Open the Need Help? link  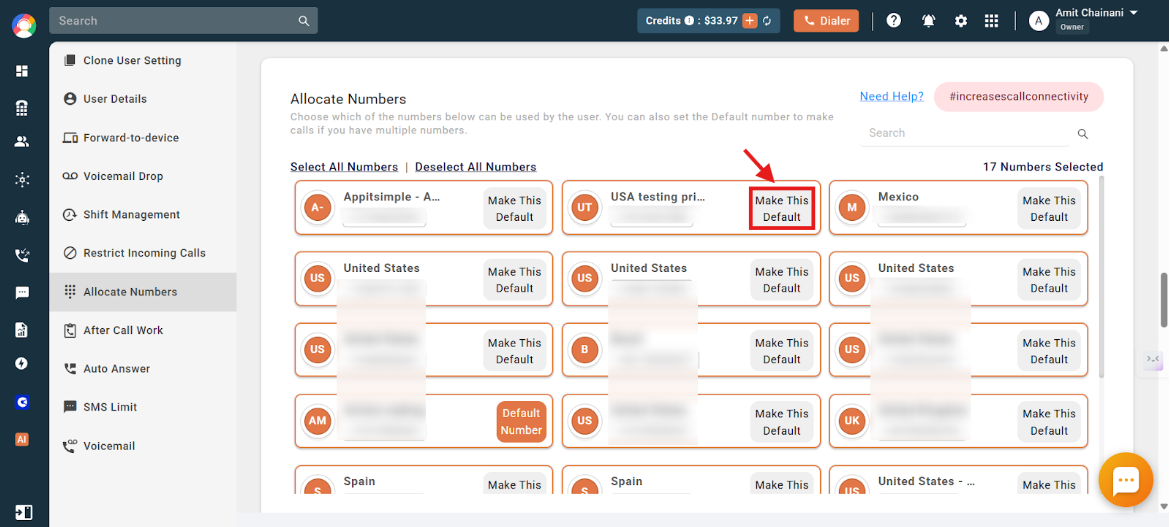pos(892,96)
